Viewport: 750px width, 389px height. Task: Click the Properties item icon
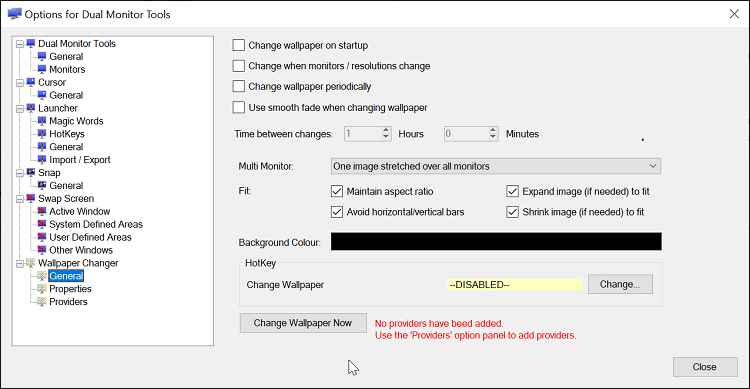42,289
